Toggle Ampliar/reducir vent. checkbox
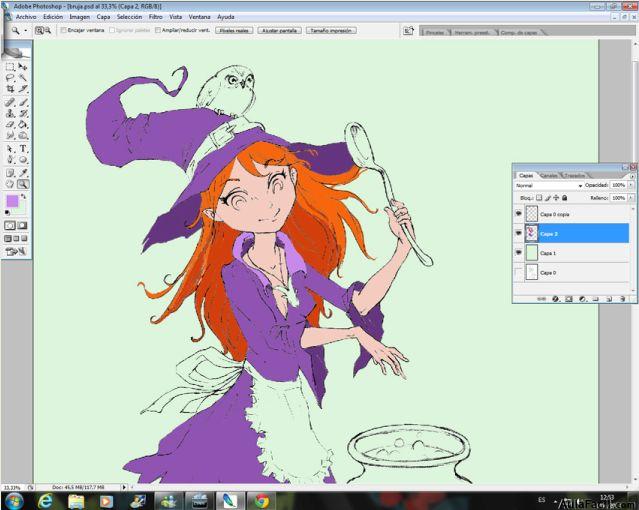This screenshot has width=639, height=510. [x=158, y=30]
